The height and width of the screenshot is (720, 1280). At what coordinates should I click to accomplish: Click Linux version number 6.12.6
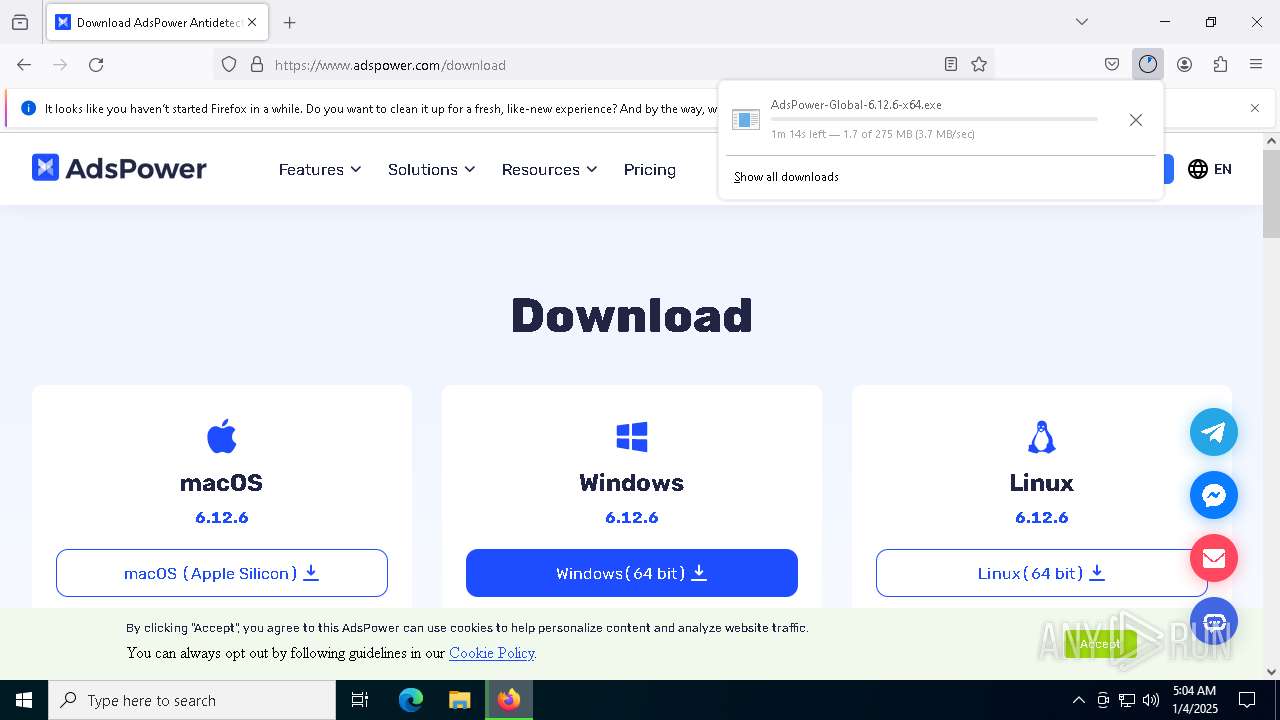tap(1042, 517)
